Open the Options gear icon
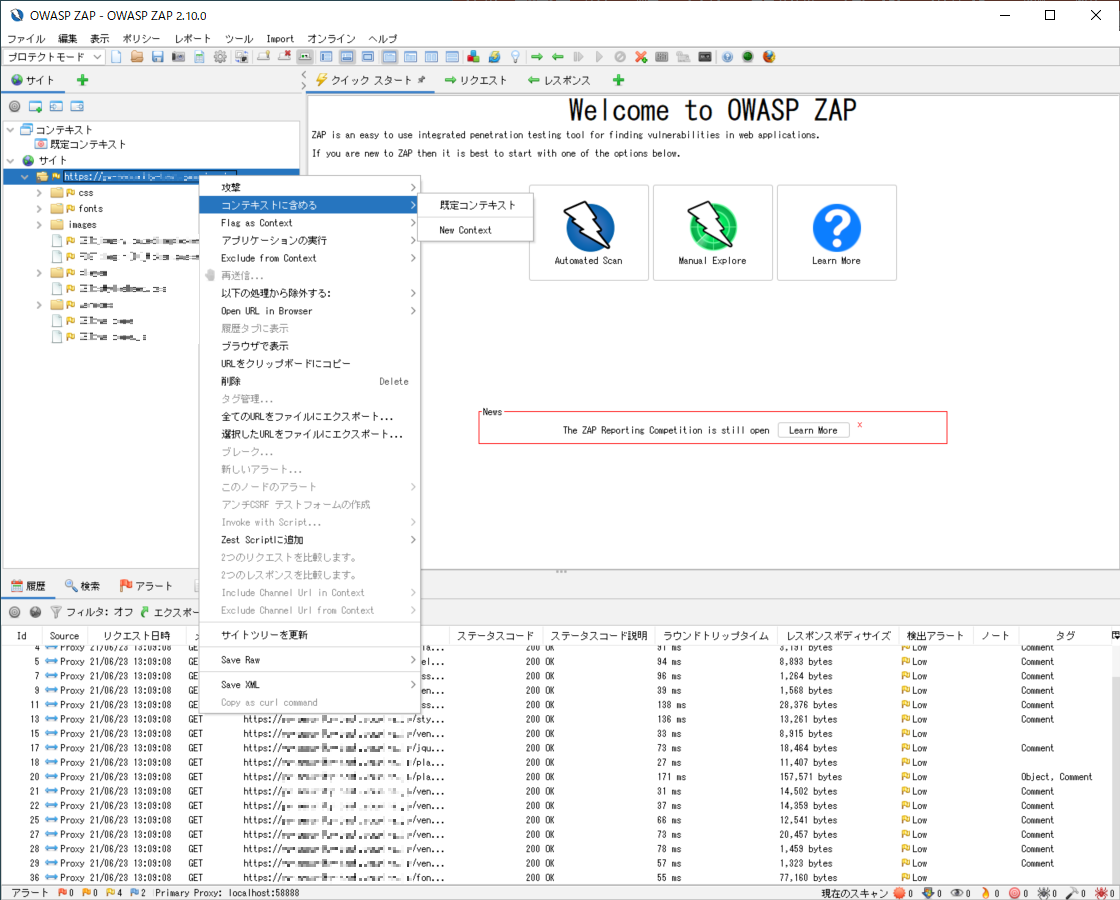Screen dimensions: 1120x900 [220, 56]
